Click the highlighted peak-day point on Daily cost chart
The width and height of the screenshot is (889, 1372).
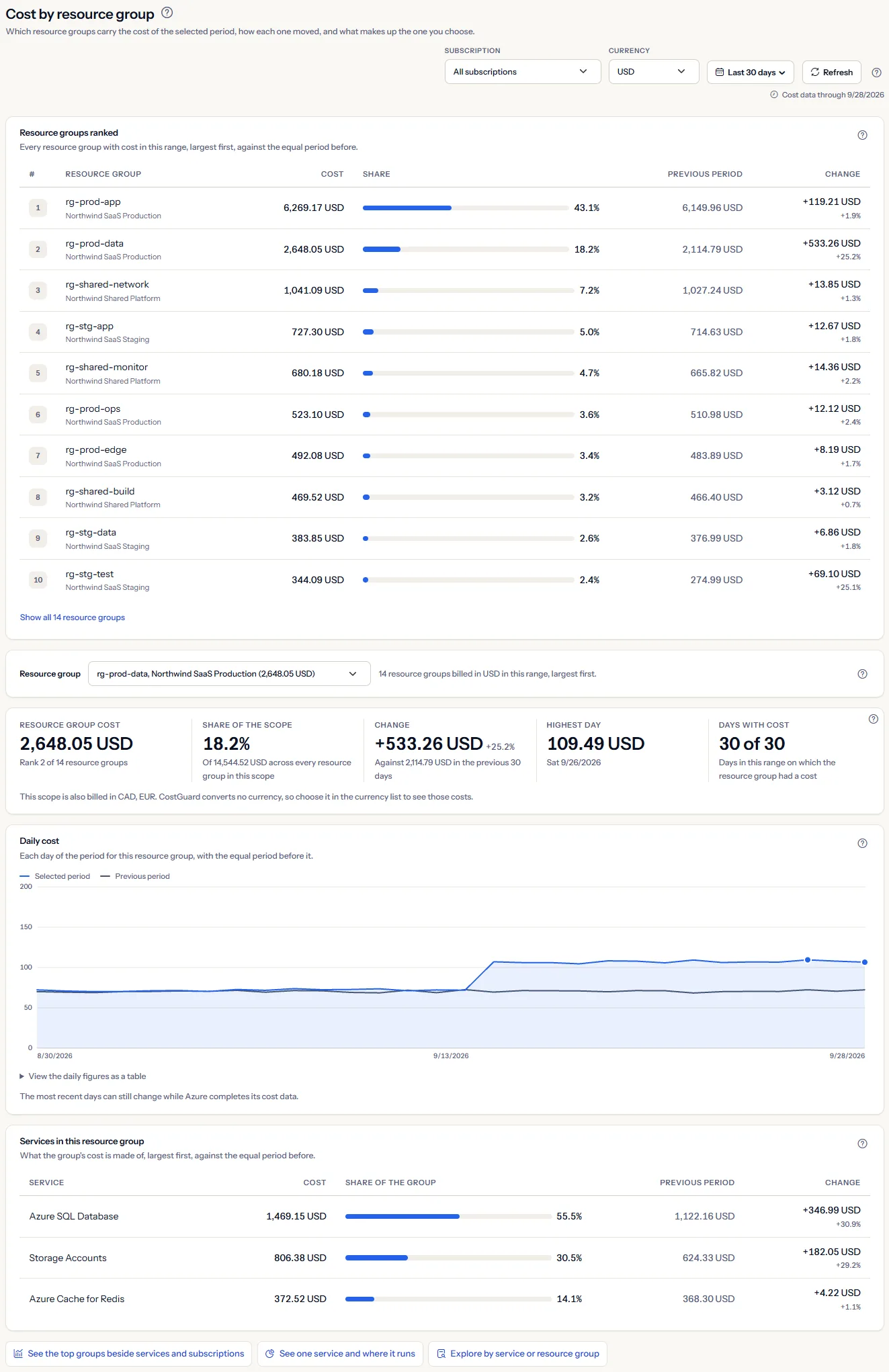(808, 959)
